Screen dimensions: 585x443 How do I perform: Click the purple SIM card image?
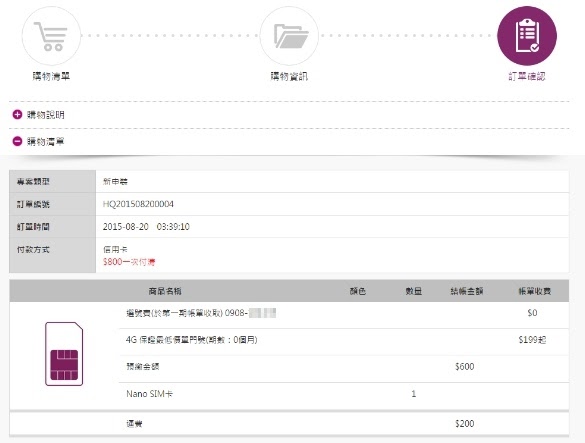(x=64, y=353)
